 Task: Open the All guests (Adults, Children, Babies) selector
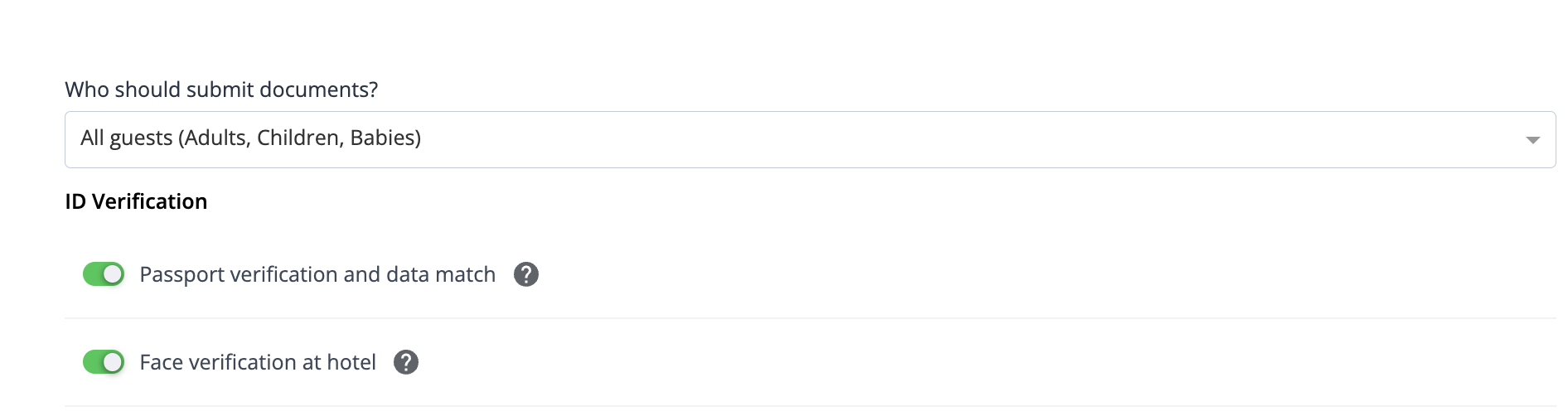810,139
